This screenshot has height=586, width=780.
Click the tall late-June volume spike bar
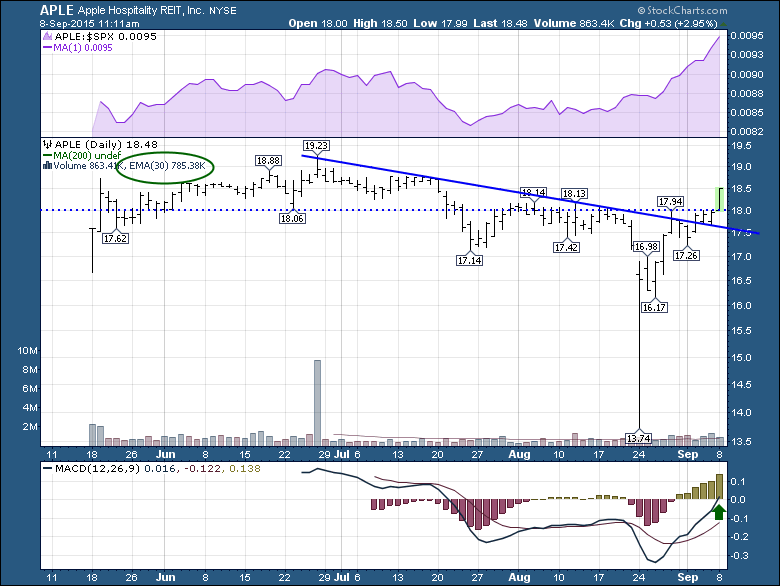[x=317, y=402]
